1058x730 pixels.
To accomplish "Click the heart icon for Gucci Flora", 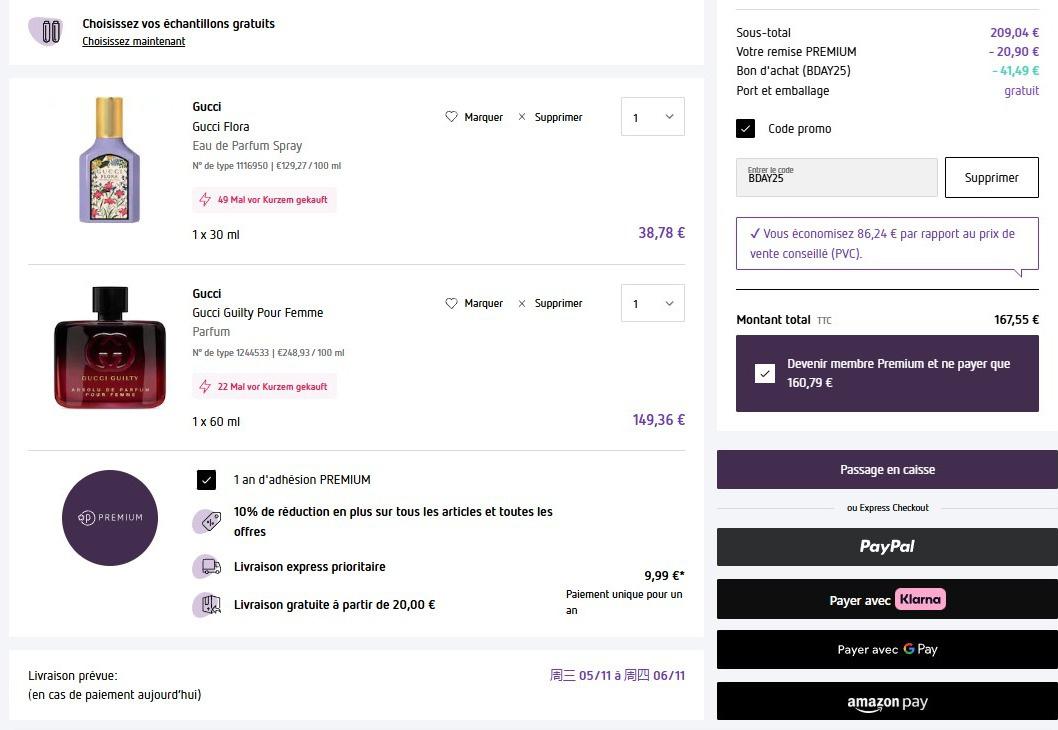I will click(451, 117).
